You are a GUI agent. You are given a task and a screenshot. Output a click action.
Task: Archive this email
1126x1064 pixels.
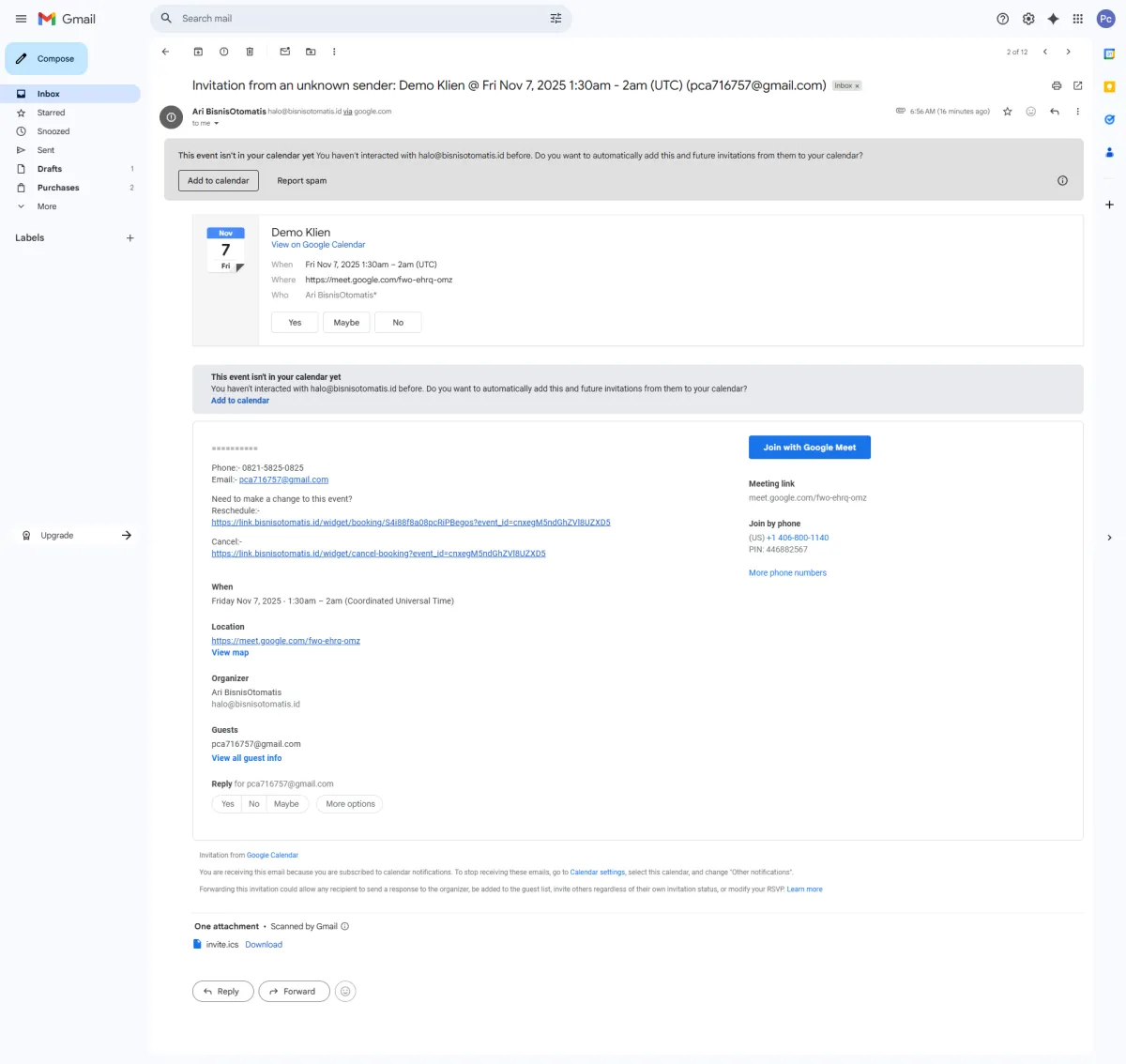tap(198, 52)
